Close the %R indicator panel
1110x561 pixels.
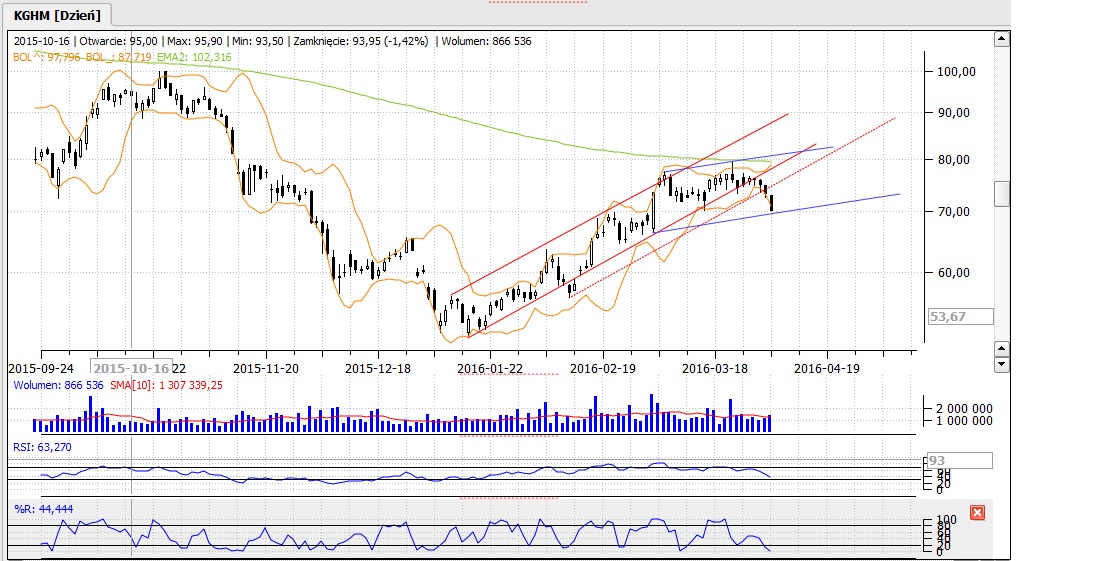(977, 513)
